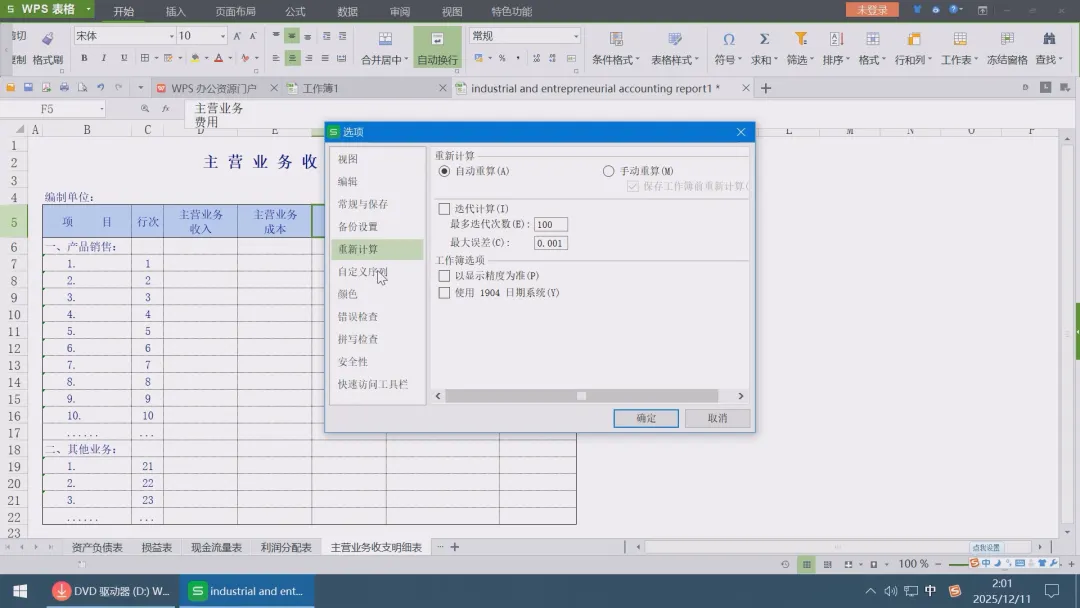Increase font size with the larger A icon
Screen dimensions: 1080x608
point(237,36)
